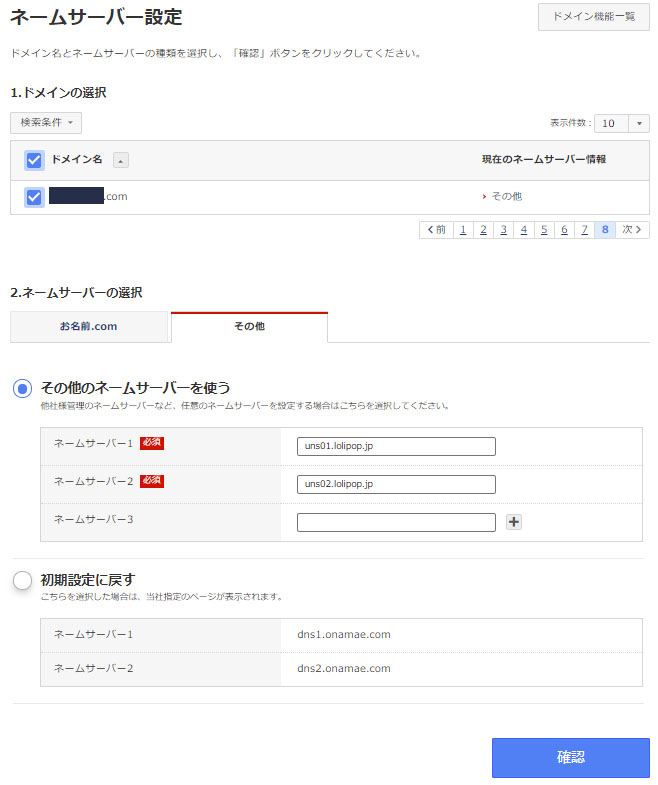Open the 表示件数 dropdown showing 10
The height and width of the screenshot is (785, 658).
click(621, 123)
